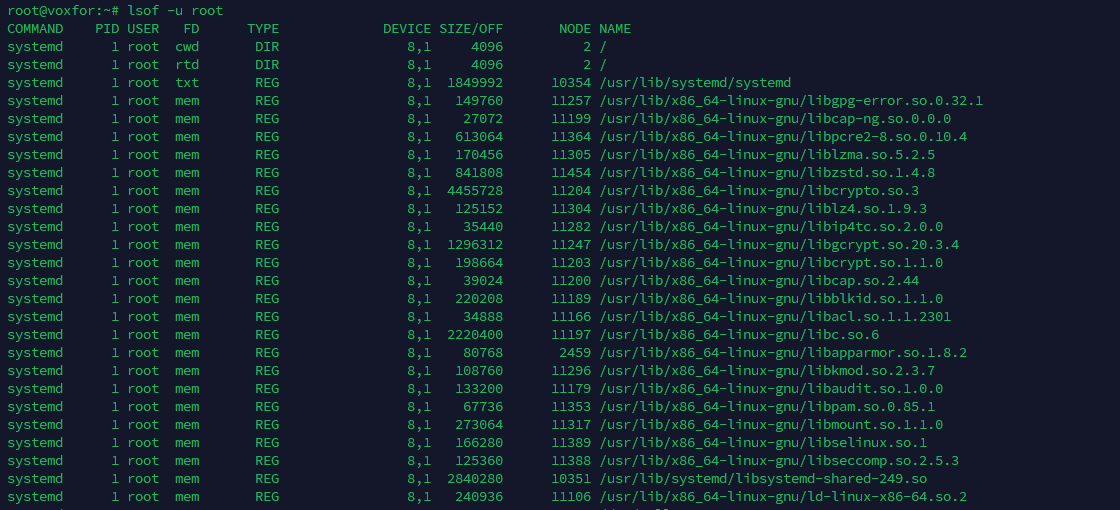Viewport: 1120px width, 510px height.
Task: Click the NAME column header
Action: (615, 29)
